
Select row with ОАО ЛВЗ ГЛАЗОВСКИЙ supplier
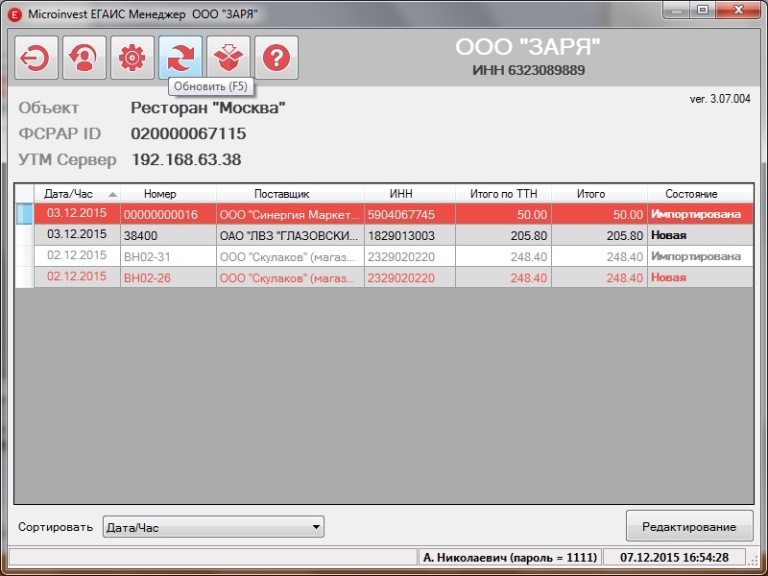pos(288,235)
